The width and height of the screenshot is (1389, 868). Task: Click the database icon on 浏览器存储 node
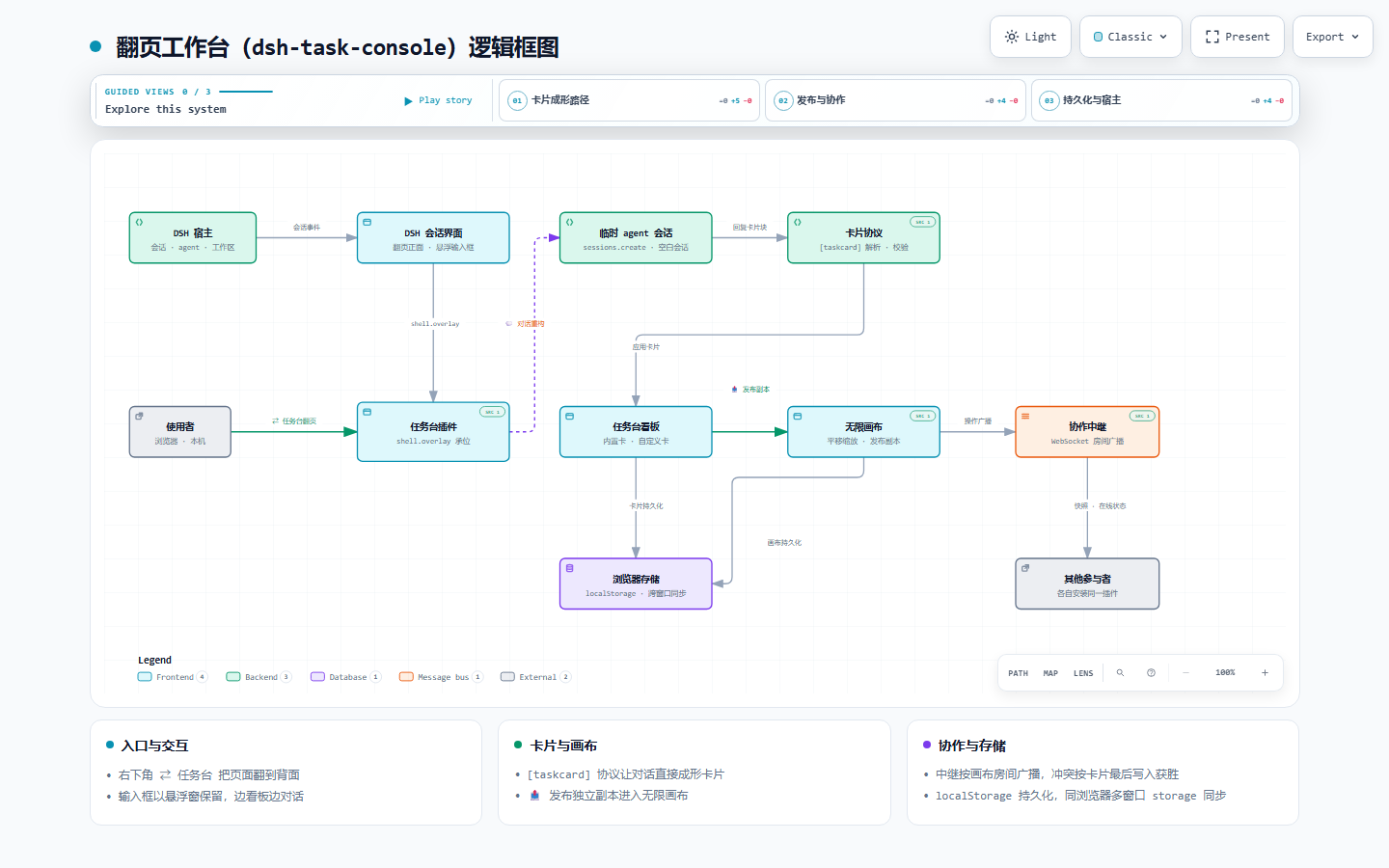click(569, 568)
